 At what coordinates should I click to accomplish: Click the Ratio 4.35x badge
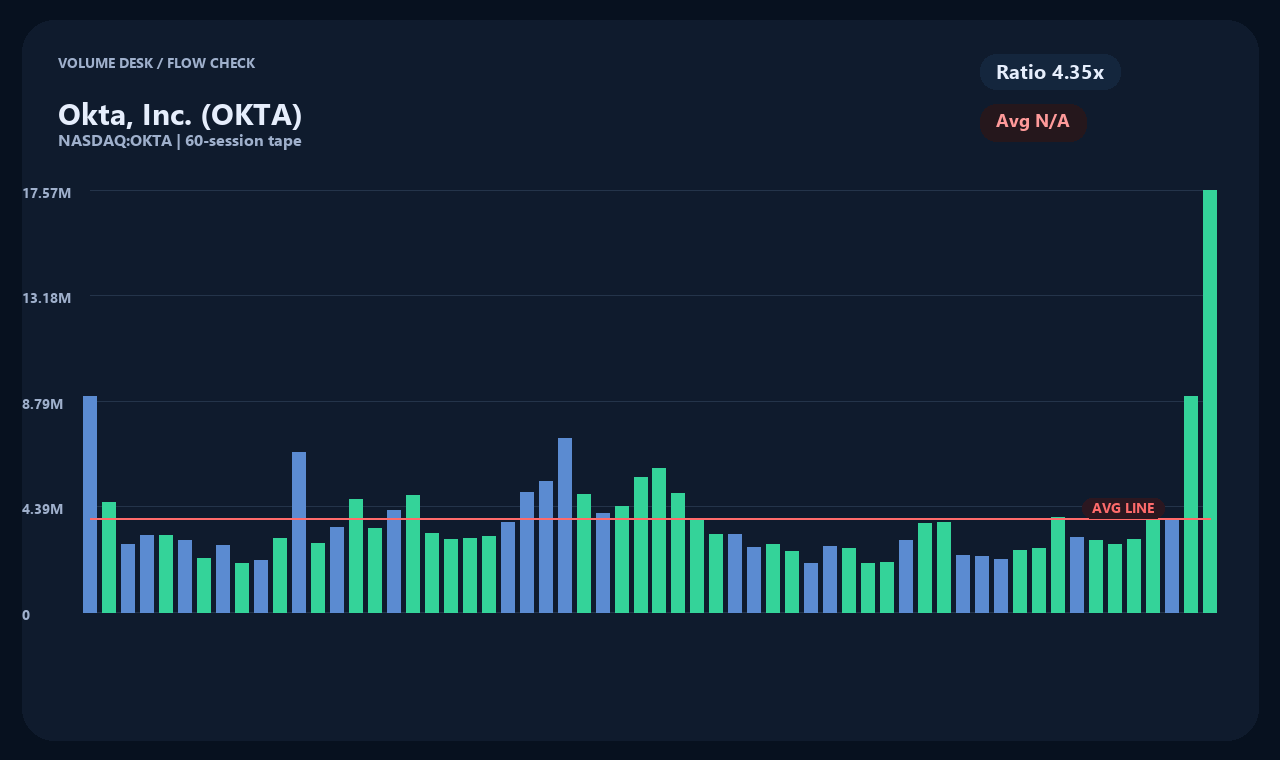[x=1050, y=72]
